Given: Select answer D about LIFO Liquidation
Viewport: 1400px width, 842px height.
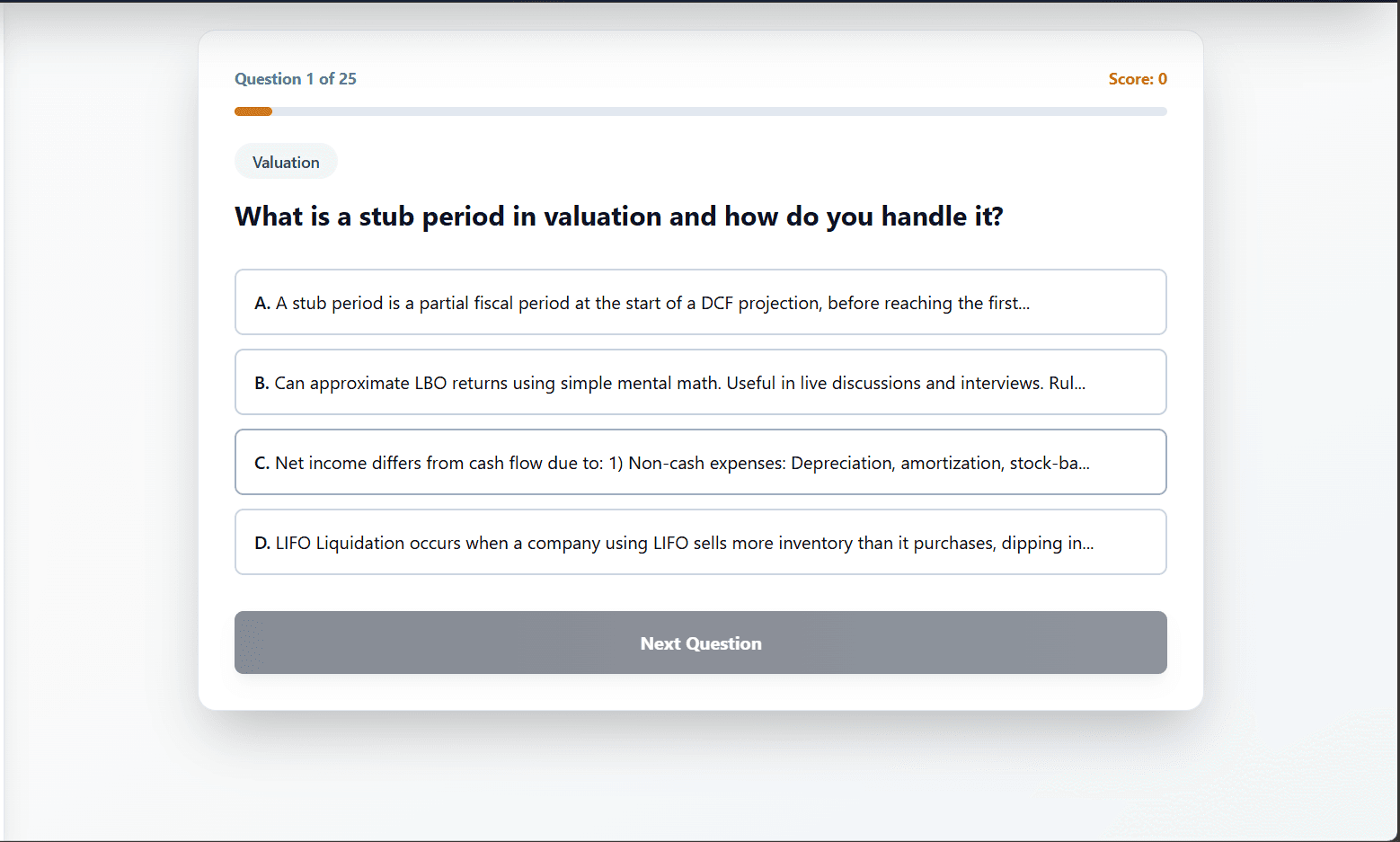Looking at the screenshot, I should point(700,543).
